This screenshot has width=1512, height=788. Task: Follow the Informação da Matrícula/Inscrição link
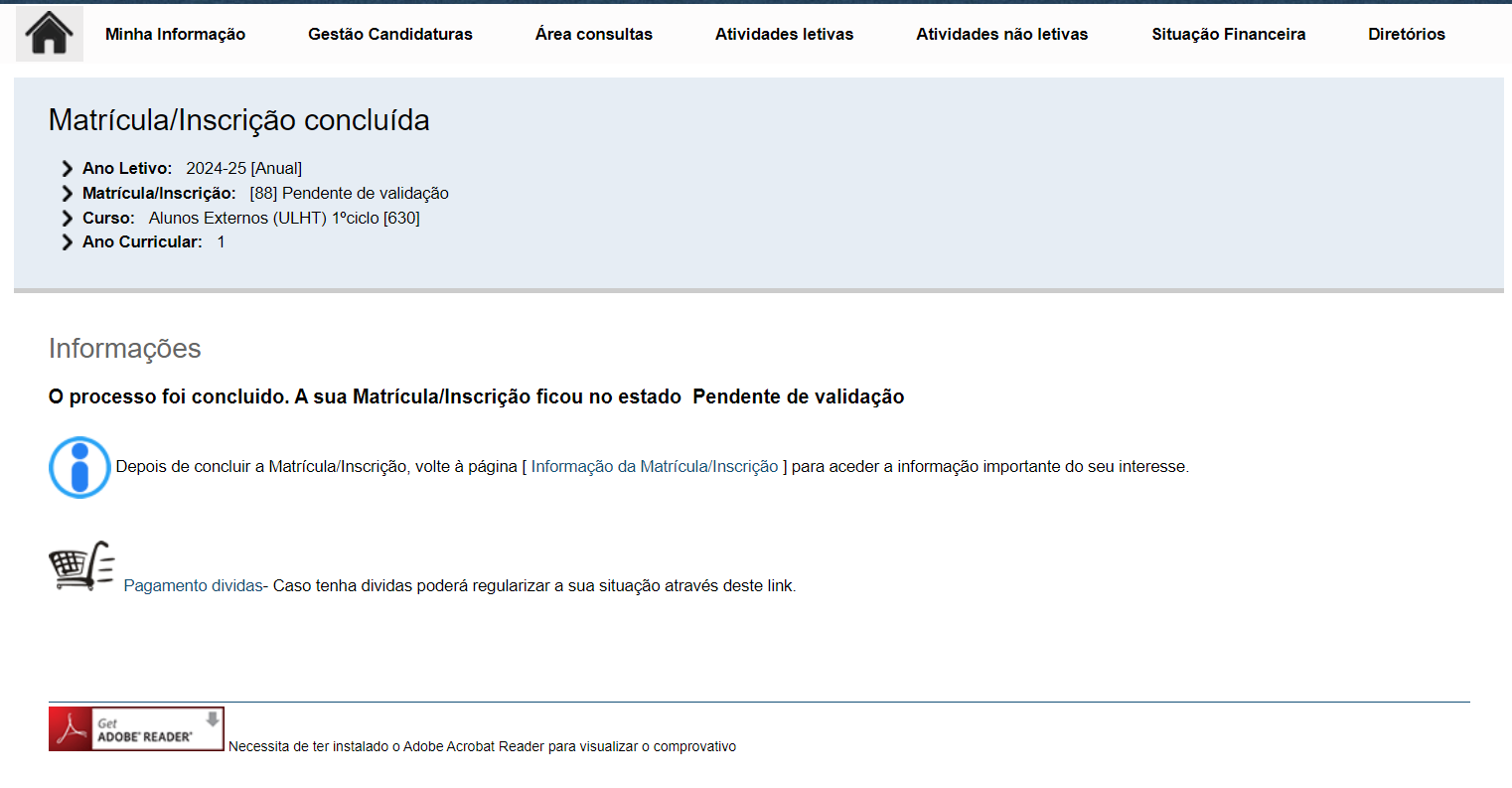[655, 466]
